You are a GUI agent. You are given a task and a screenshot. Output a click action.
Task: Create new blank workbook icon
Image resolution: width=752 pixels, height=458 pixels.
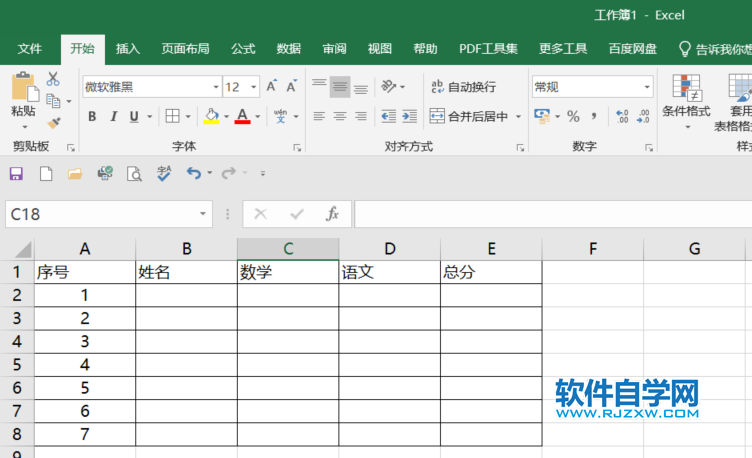pos(46,174)
